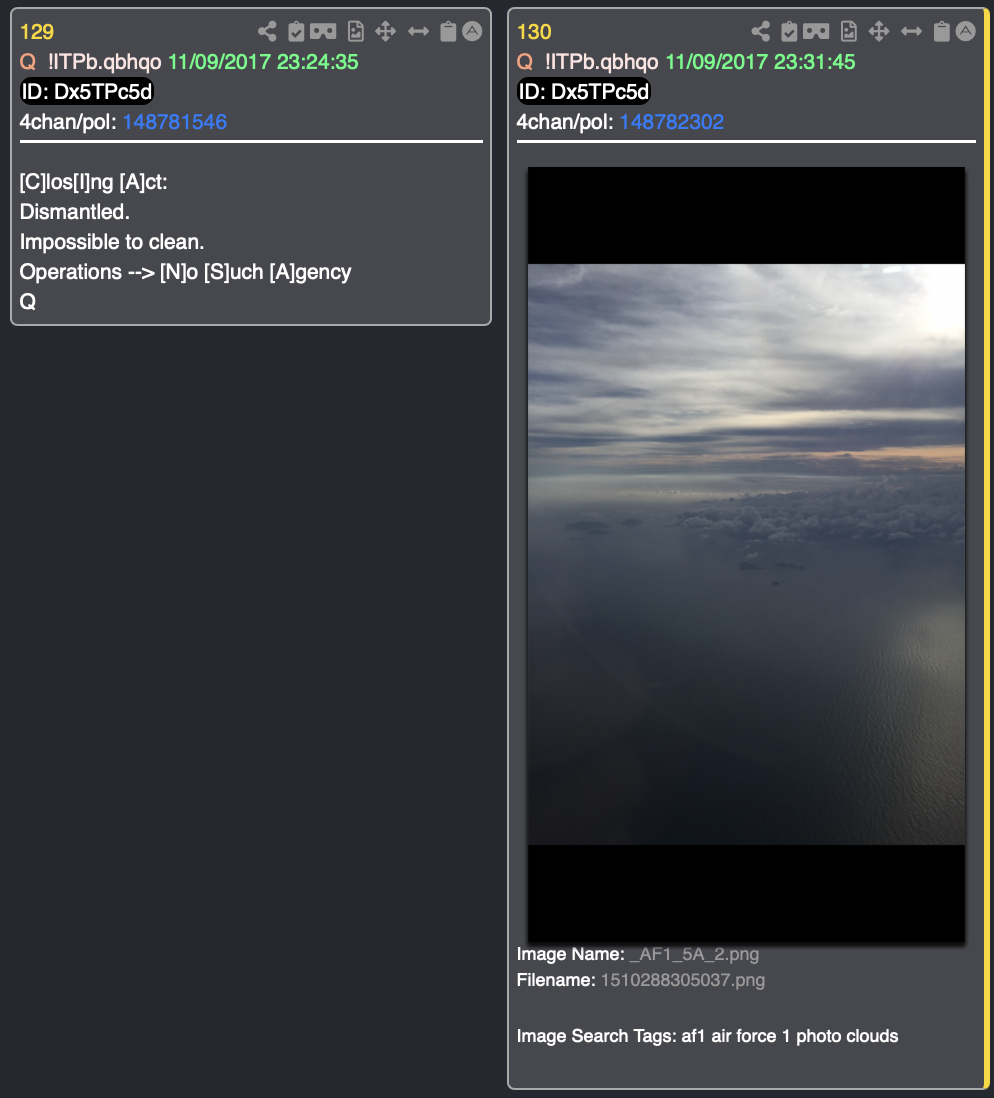The height and width of the screenshot is (1098, 994).
Task: Click post number 130
Action: [534, 32]
